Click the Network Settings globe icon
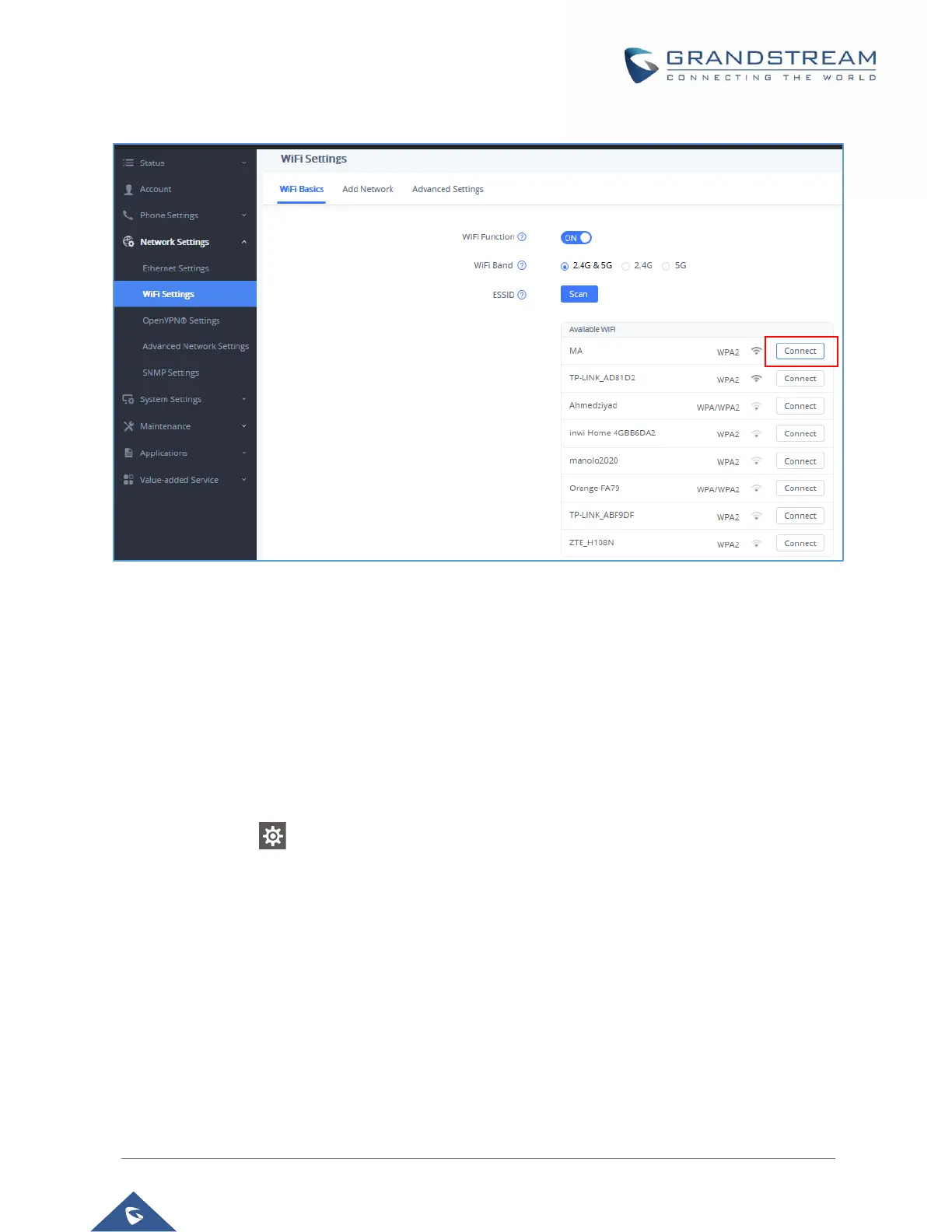 pos(128,242)
